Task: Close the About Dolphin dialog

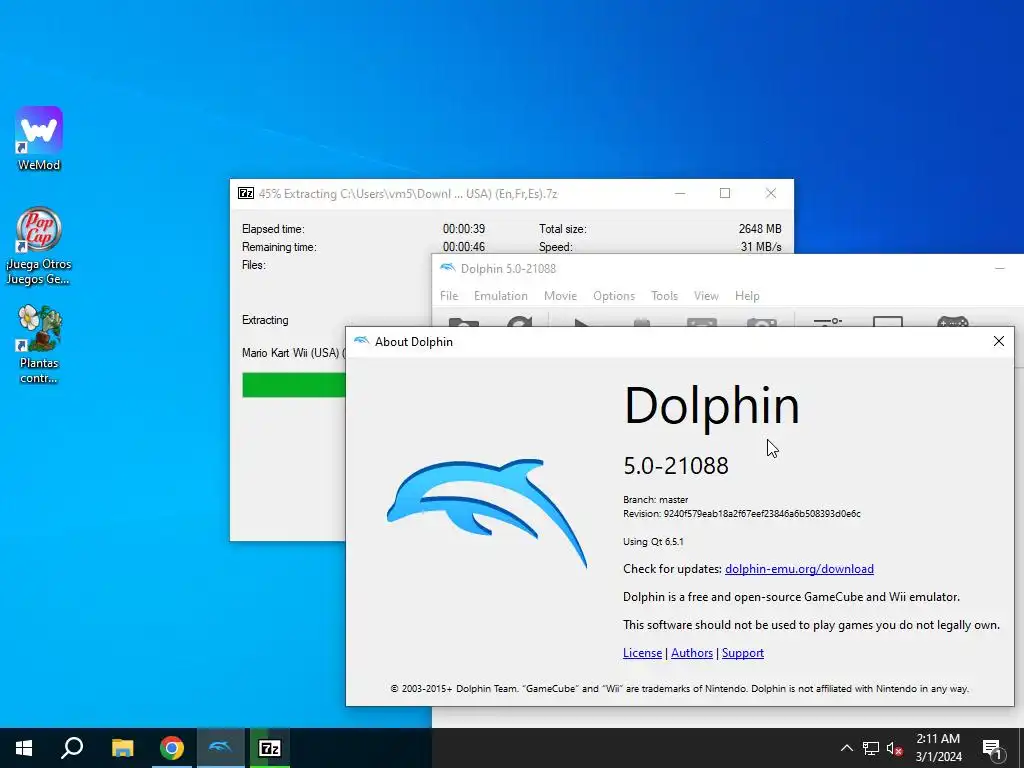Action: click(x=999, y=341)
